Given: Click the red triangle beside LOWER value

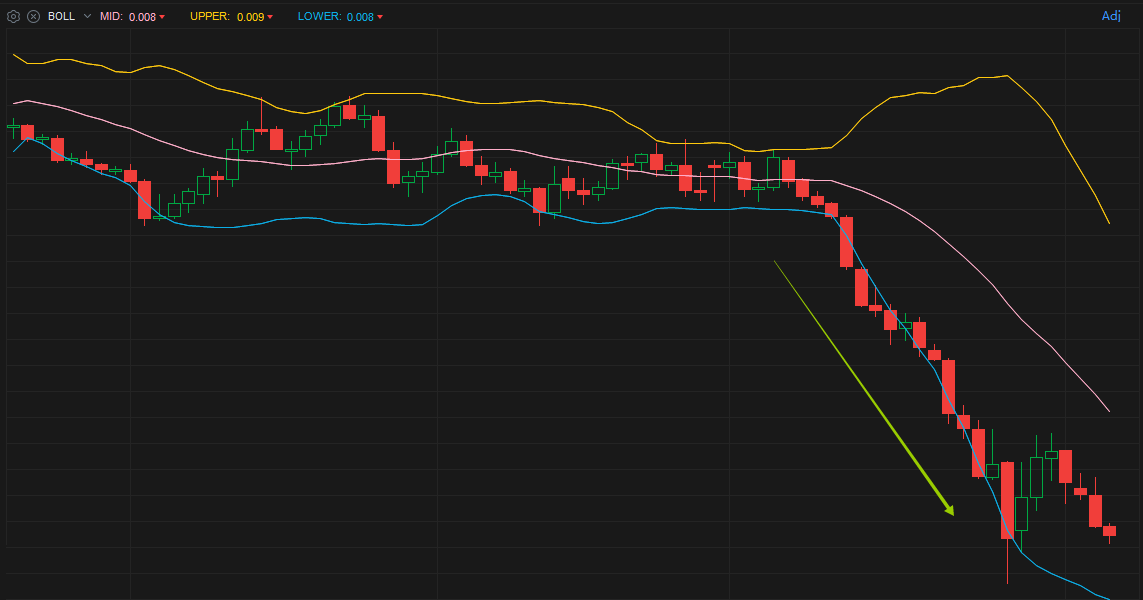Looking at the screenshot, I should point(380,16).
